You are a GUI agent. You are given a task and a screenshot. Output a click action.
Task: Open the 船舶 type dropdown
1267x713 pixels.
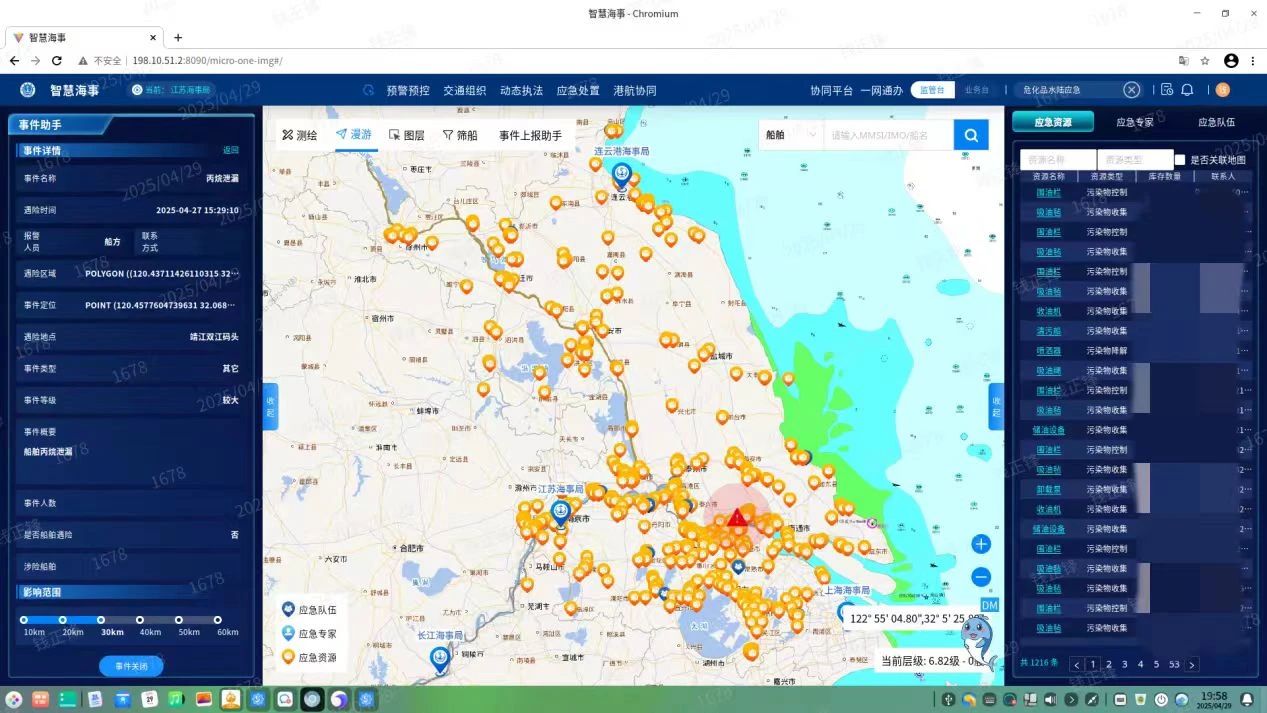790,135
